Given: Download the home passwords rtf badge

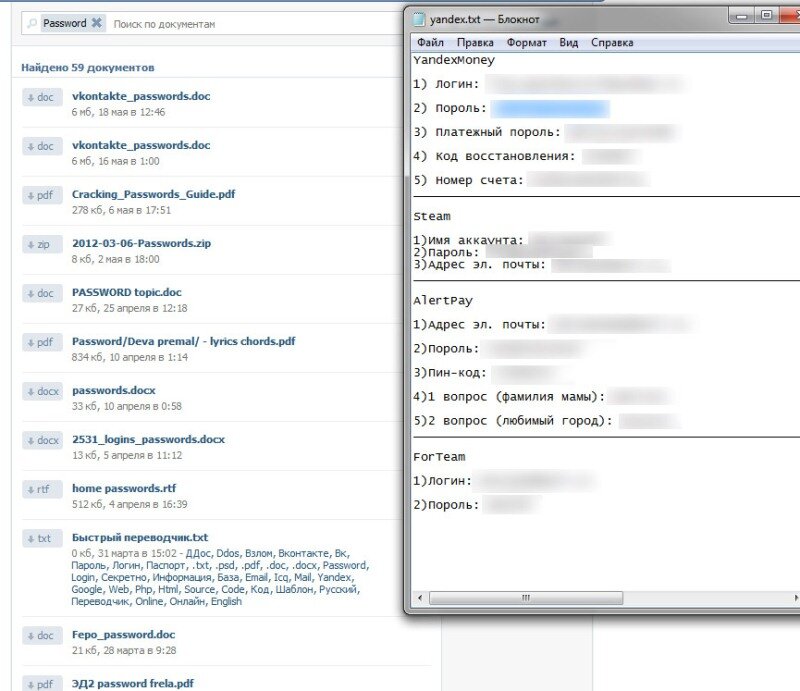Looking at the screenshot, I should (42, 489).
